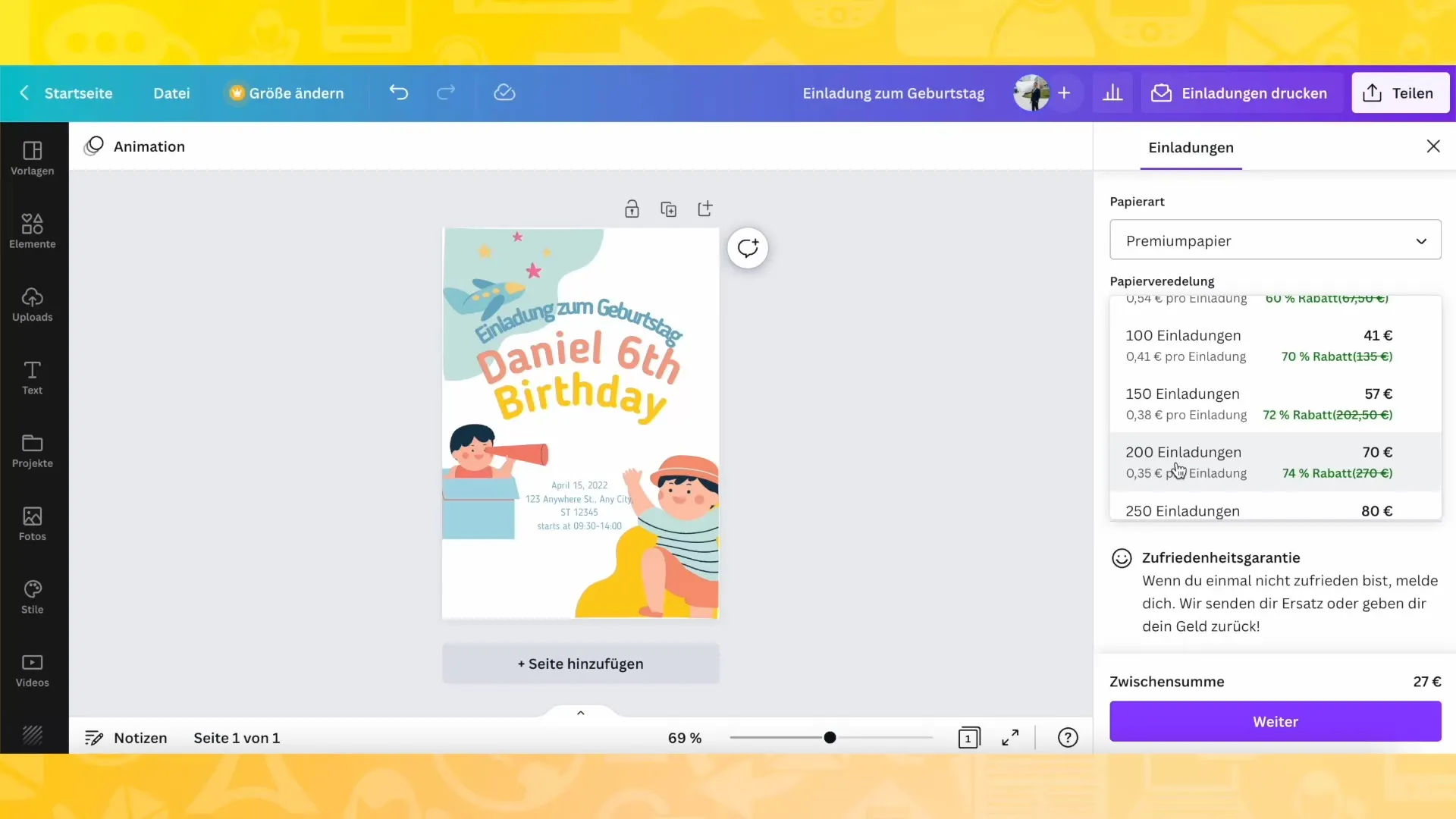Click Seite hinzufügen to add page
The width and height of the screenshot is (1456, 819).
coord(581,664)
